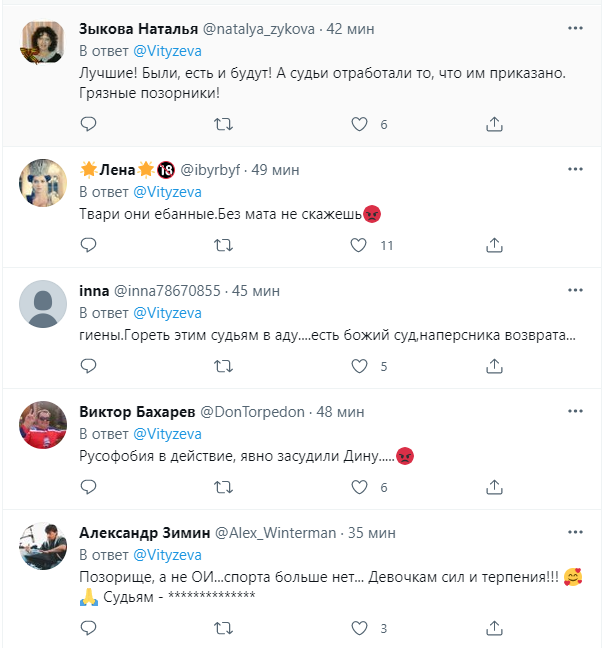Open more options for Зыкова Наталья's tweet

pos(574,29)
